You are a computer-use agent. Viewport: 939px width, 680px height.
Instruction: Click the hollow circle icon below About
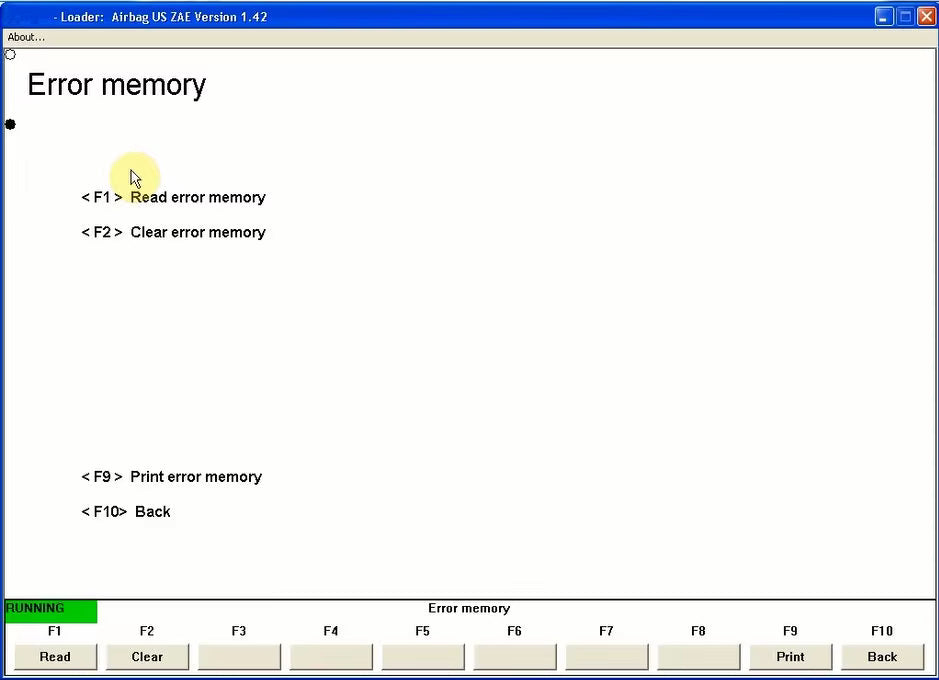click(x=10, y=55)
